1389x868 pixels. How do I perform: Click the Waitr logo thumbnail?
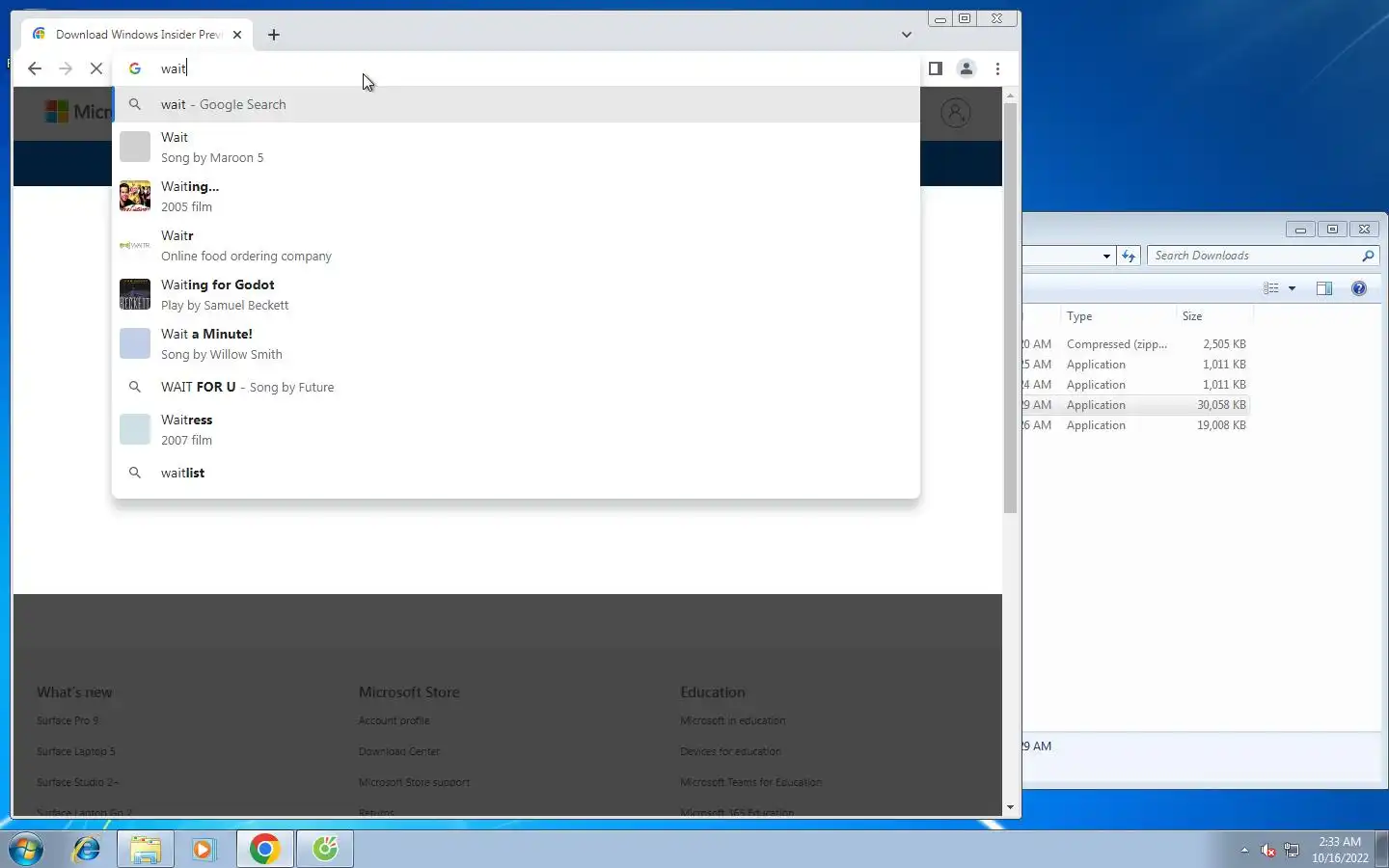point(135,245)
